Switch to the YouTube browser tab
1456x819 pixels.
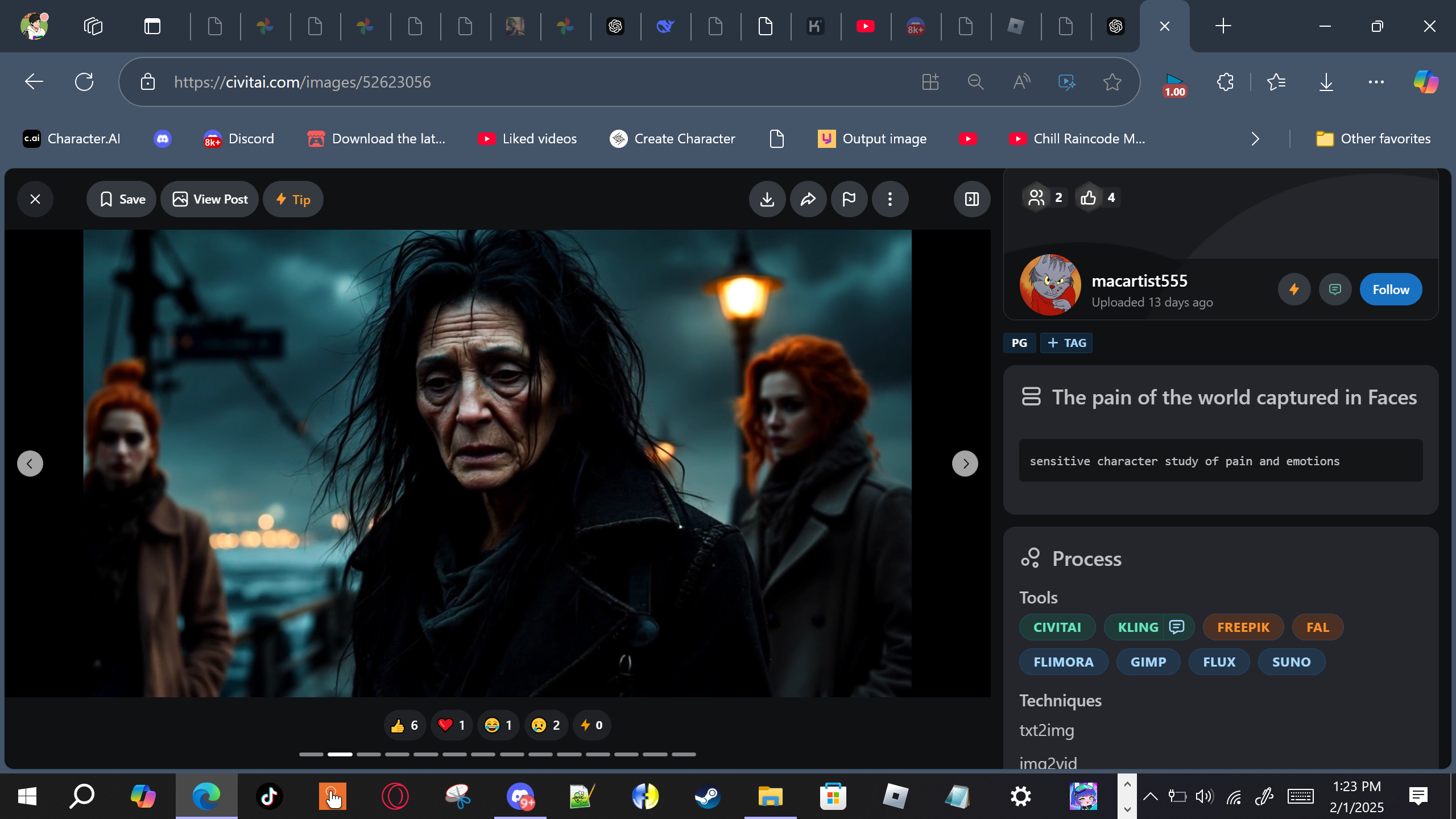866,26
